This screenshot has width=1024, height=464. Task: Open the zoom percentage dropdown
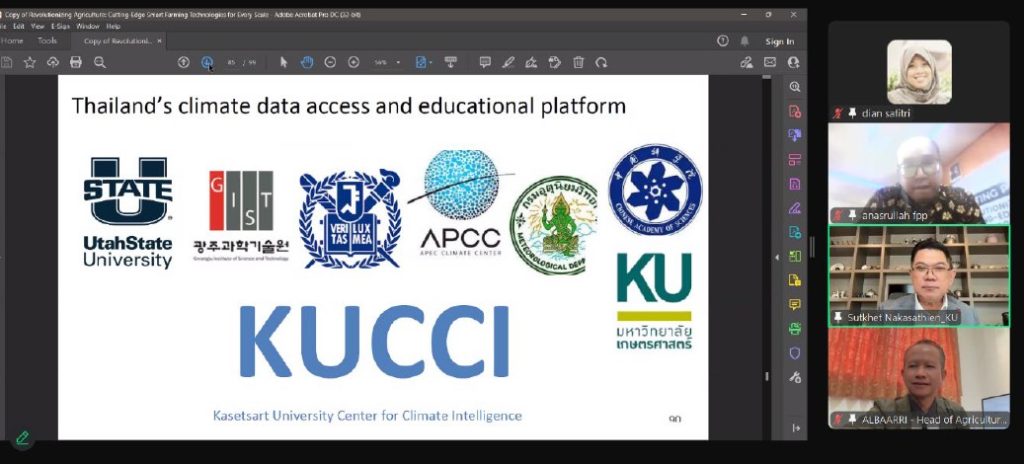(398, 62)
